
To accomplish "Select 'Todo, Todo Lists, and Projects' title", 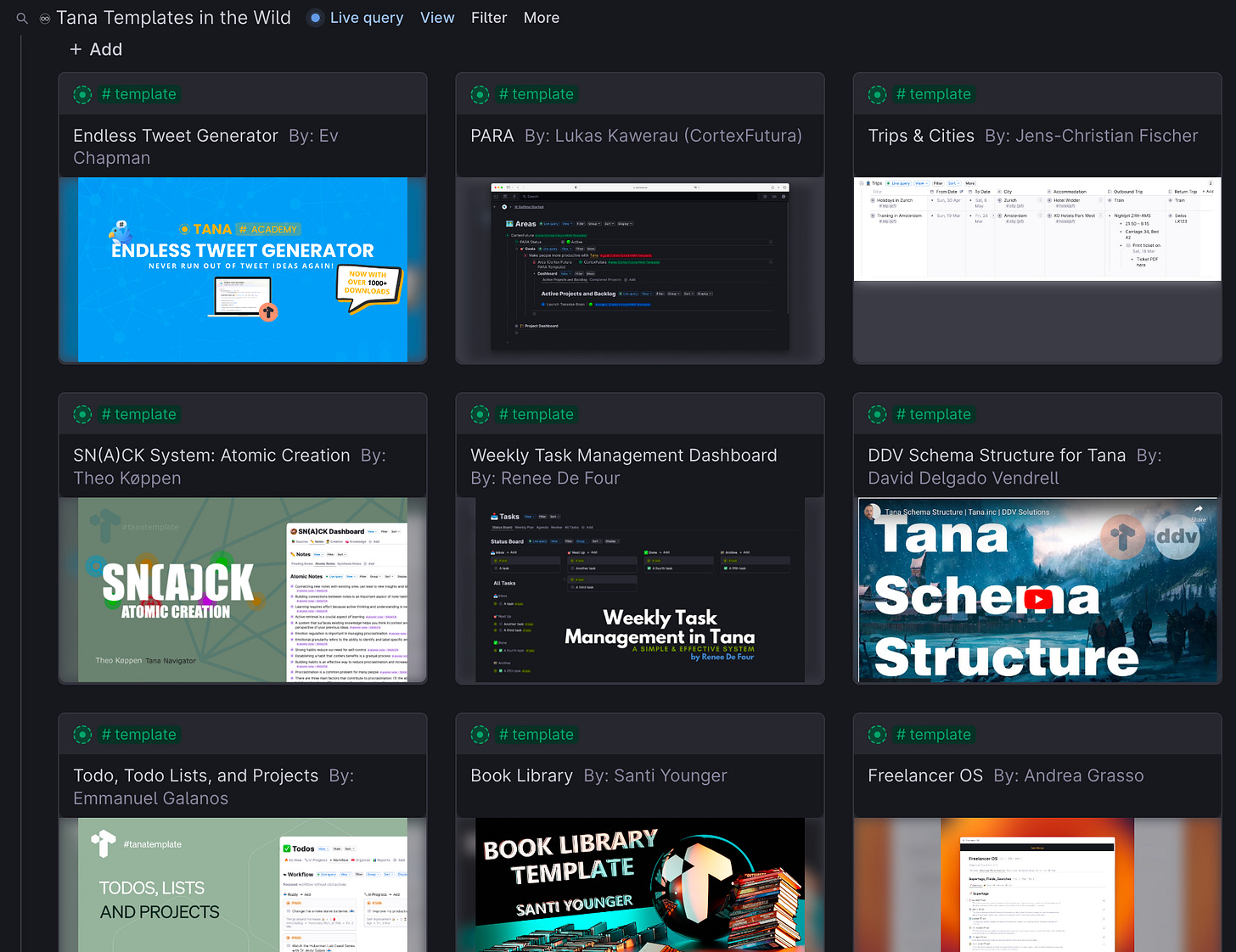I will [x=196, y=776].
